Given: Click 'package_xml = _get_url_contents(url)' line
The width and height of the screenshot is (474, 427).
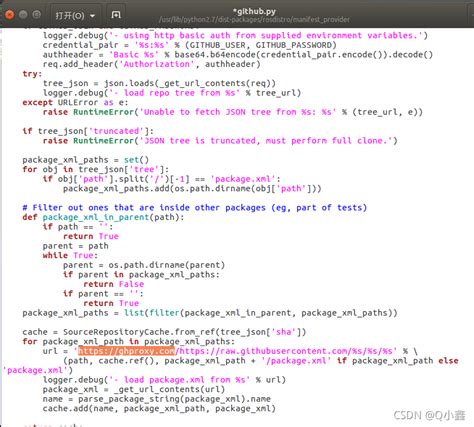Looking at the screenshot, I should pyautogui.click(x=134, y=389).
